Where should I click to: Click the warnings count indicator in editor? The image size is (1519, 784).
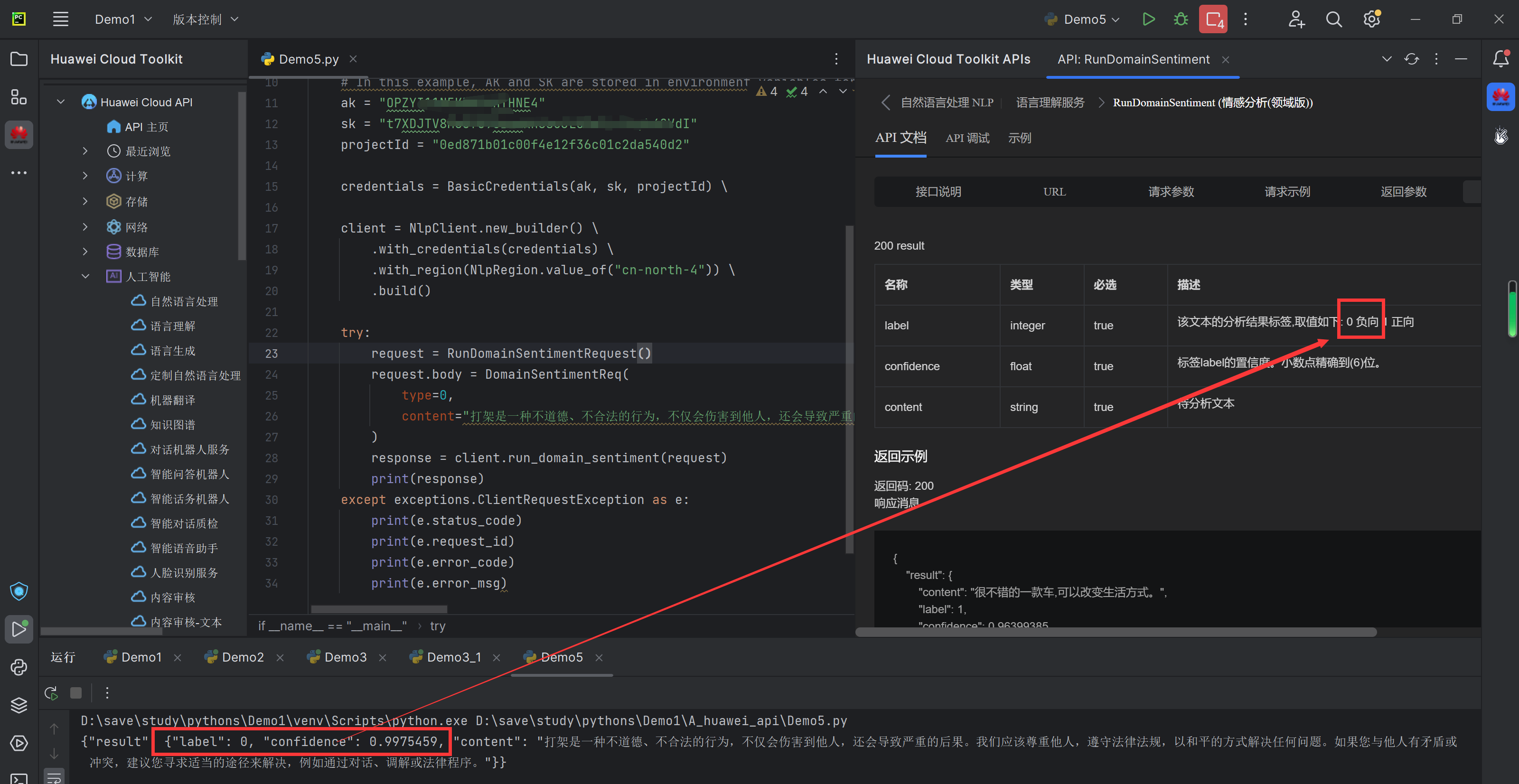point(767,92)
